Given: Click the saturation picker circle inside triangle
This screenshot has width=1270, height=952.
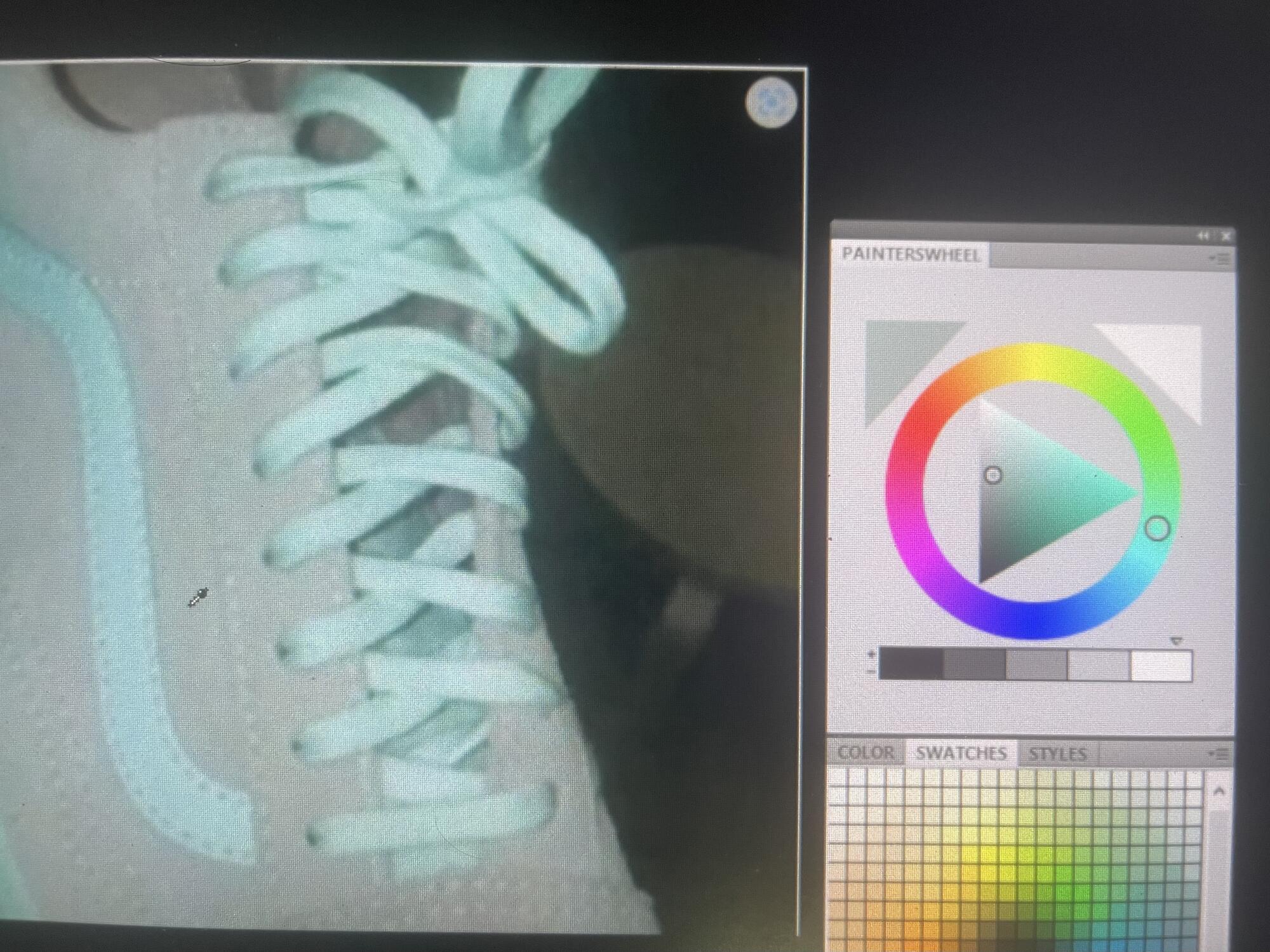Looking at the screenshot, I should tap(993, 475).
